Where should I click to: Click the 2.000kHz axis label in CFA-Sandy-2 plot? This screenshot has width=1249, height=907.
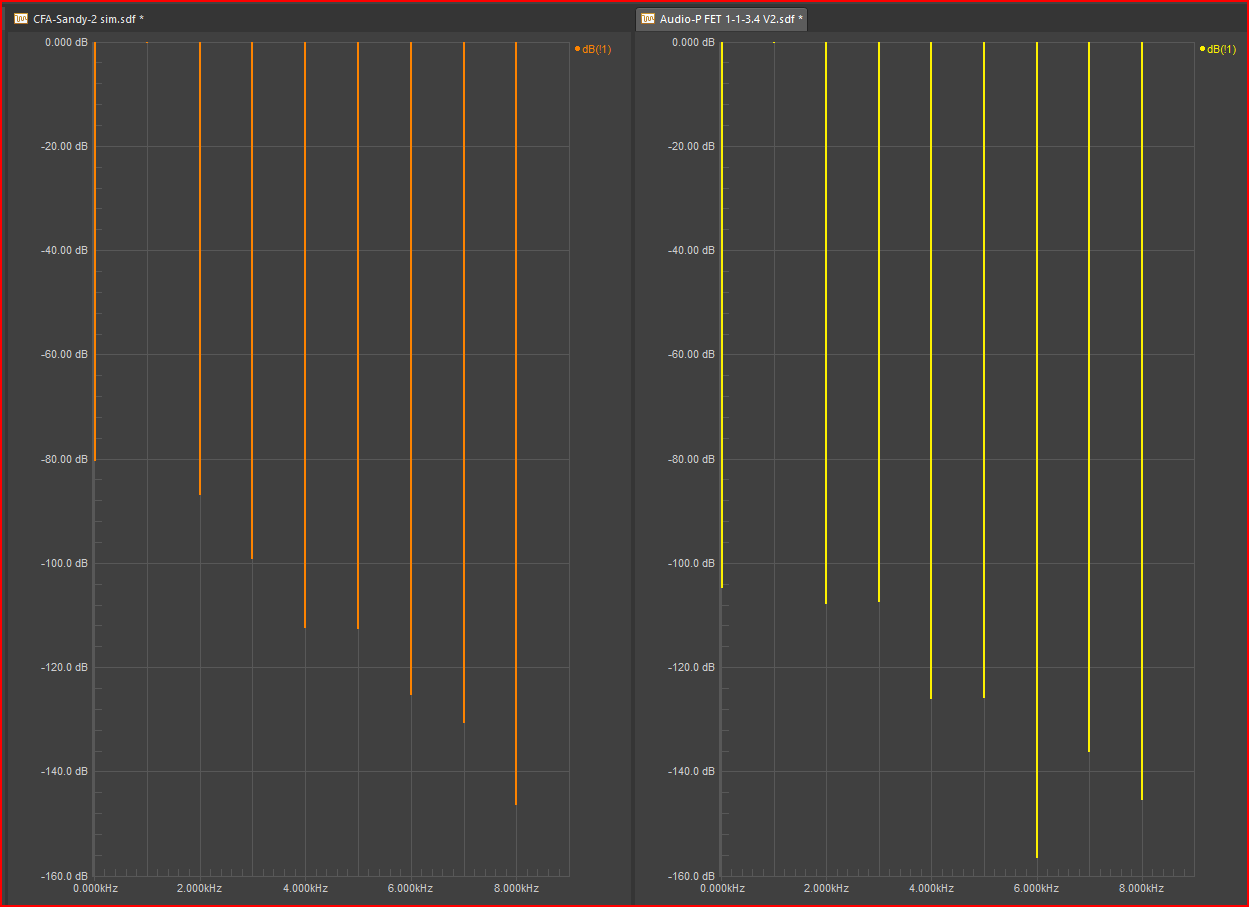click(x=200, y=888)
